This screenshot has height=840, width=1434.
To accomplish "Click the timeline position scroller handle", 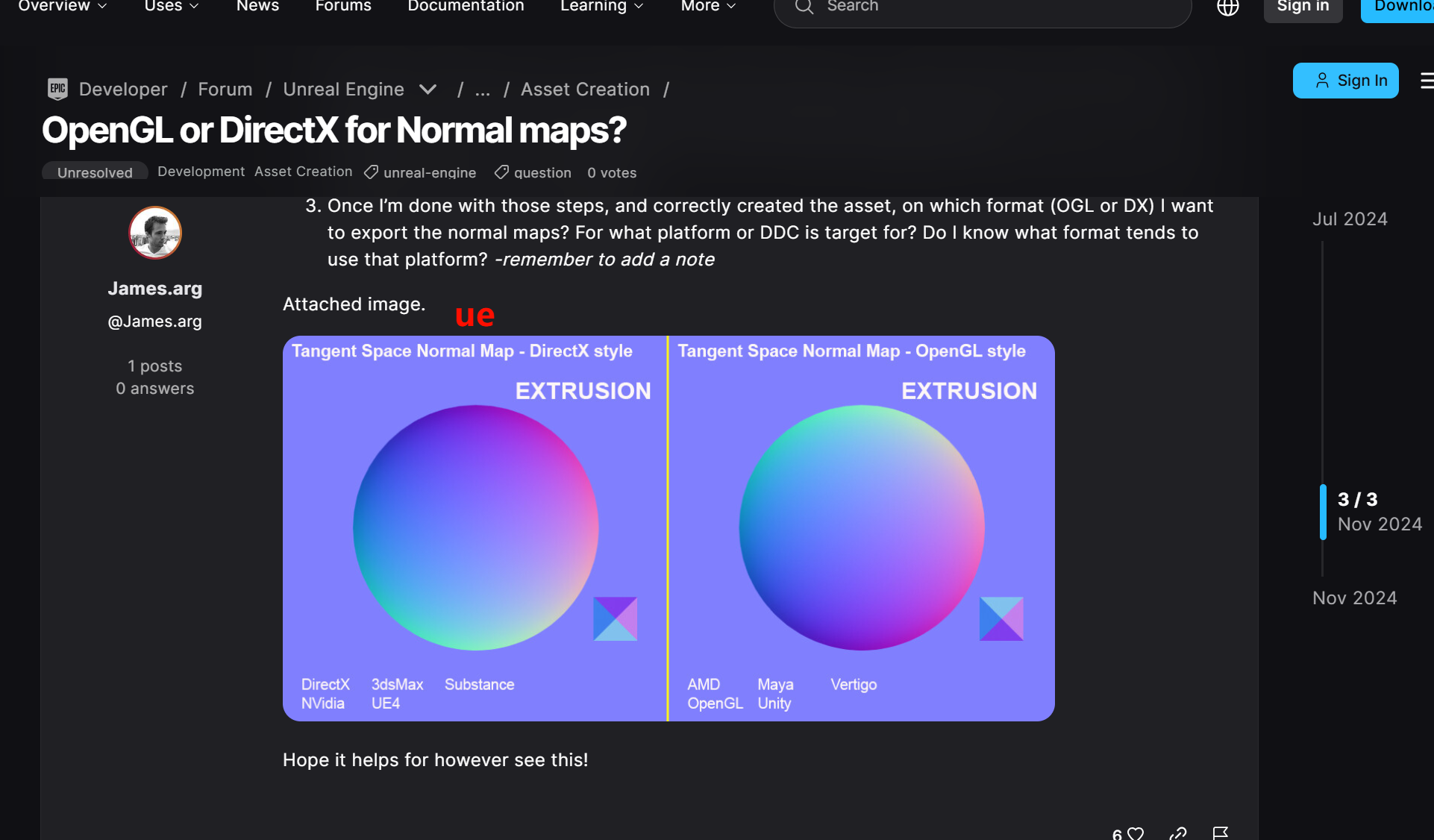I will [x=1323, y=512].
